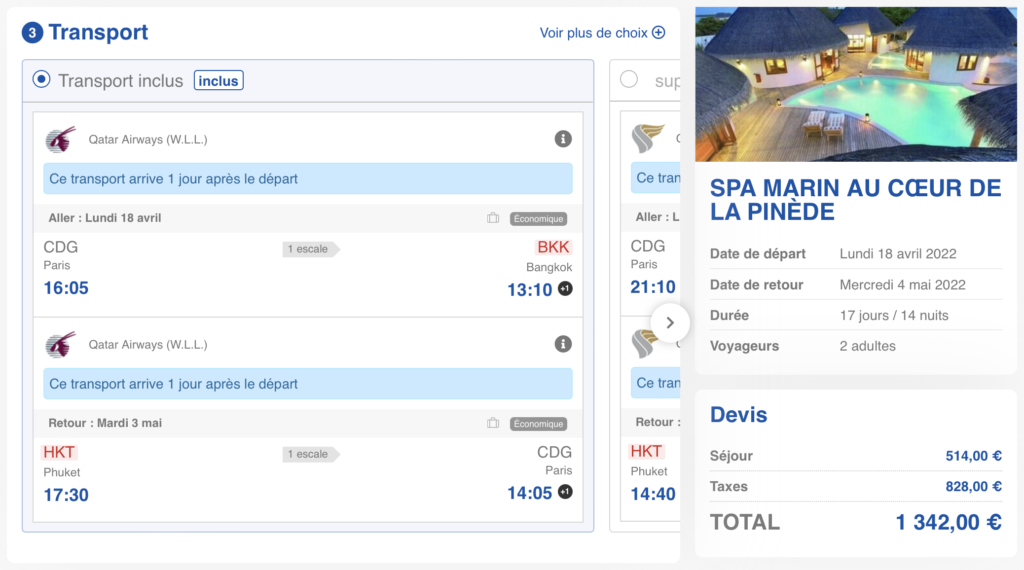
Task: Click the inclus badge
Action: click(x=218, y=80)
